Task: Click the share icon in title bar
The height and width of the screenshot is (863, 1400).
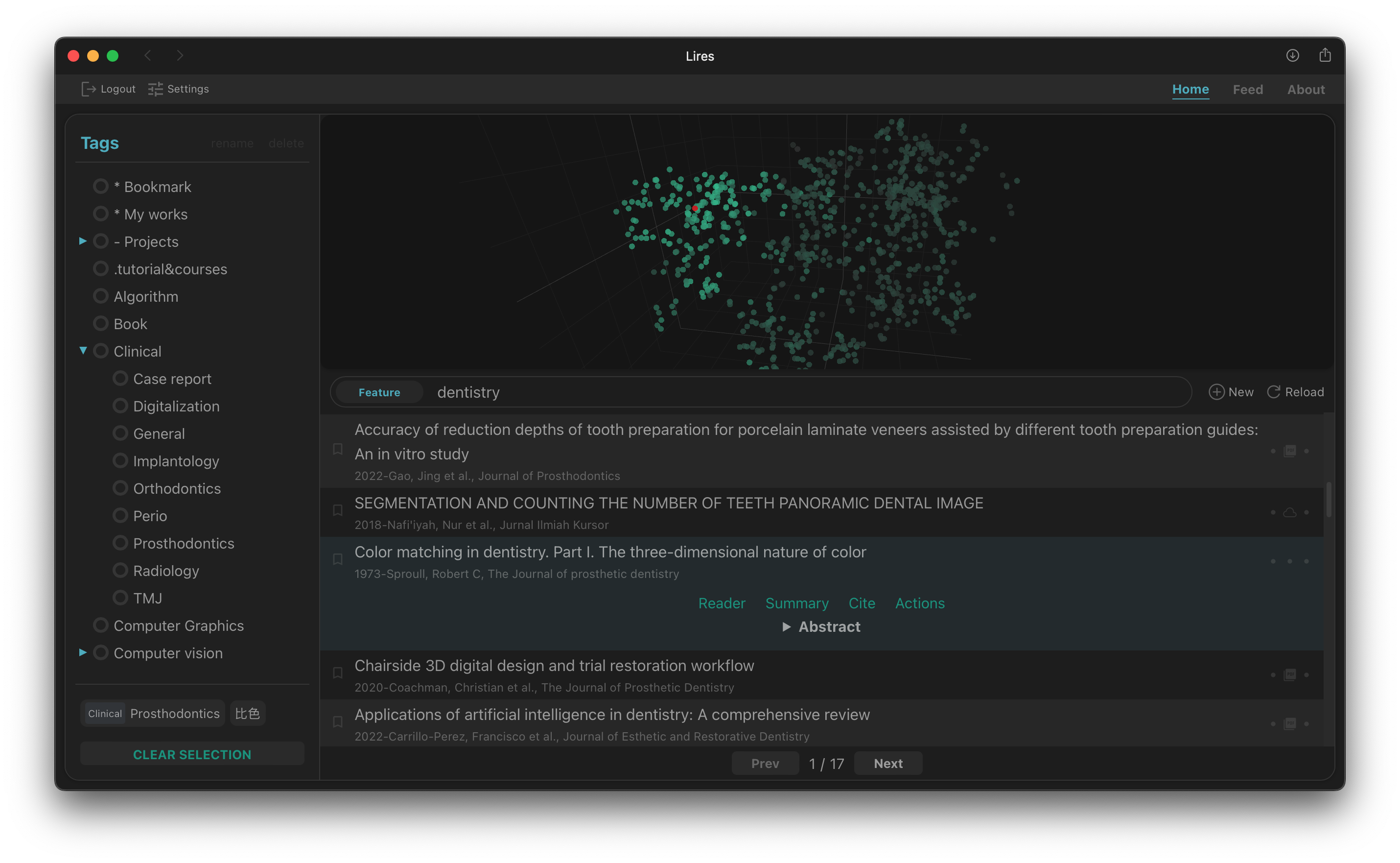Action: 1325,55
